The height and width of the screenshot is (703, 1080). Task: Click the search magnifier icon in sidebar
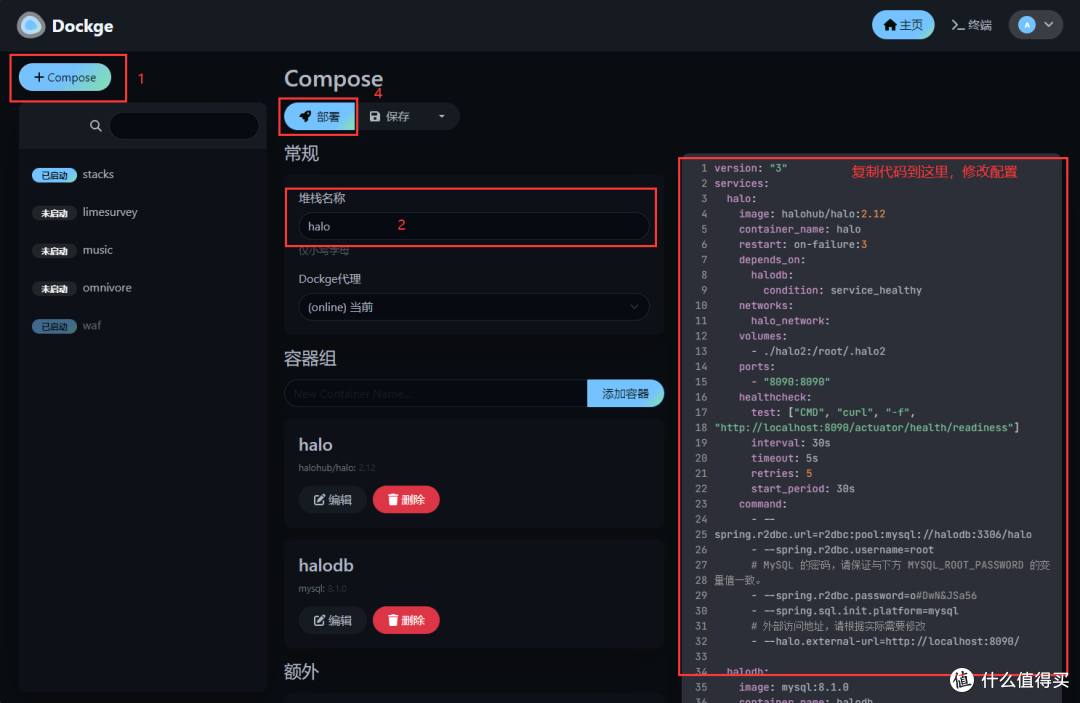pyautogui.click(x=95, y=125)
